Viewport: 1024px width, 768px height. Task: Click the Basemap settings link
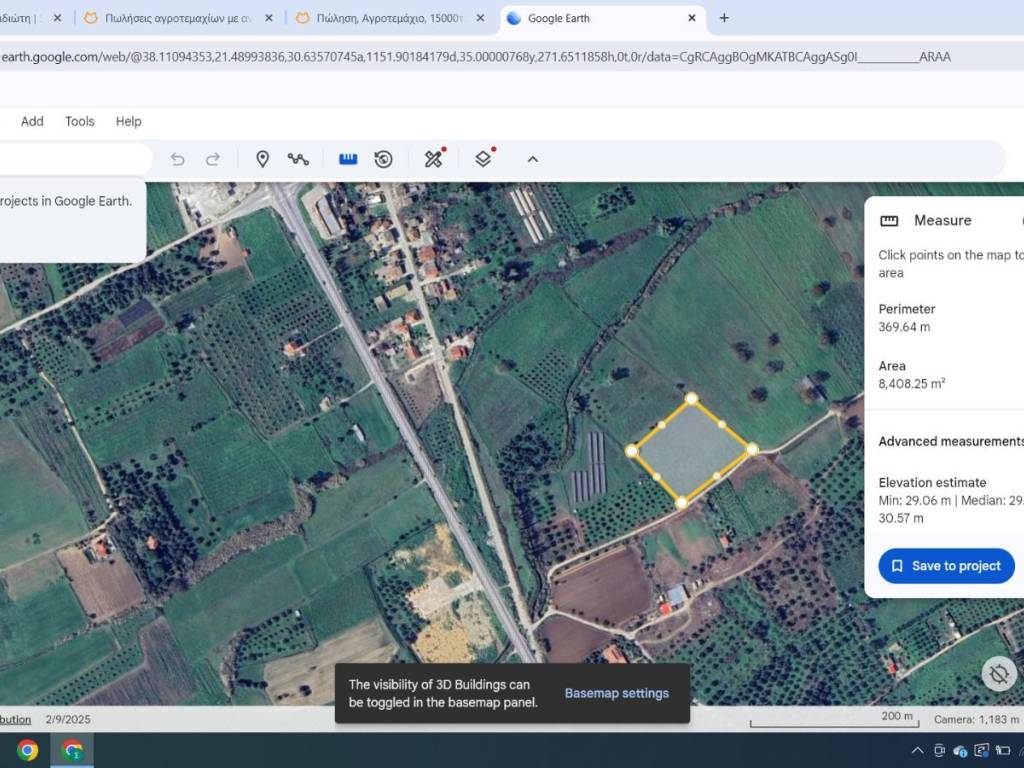click(617, 693)
